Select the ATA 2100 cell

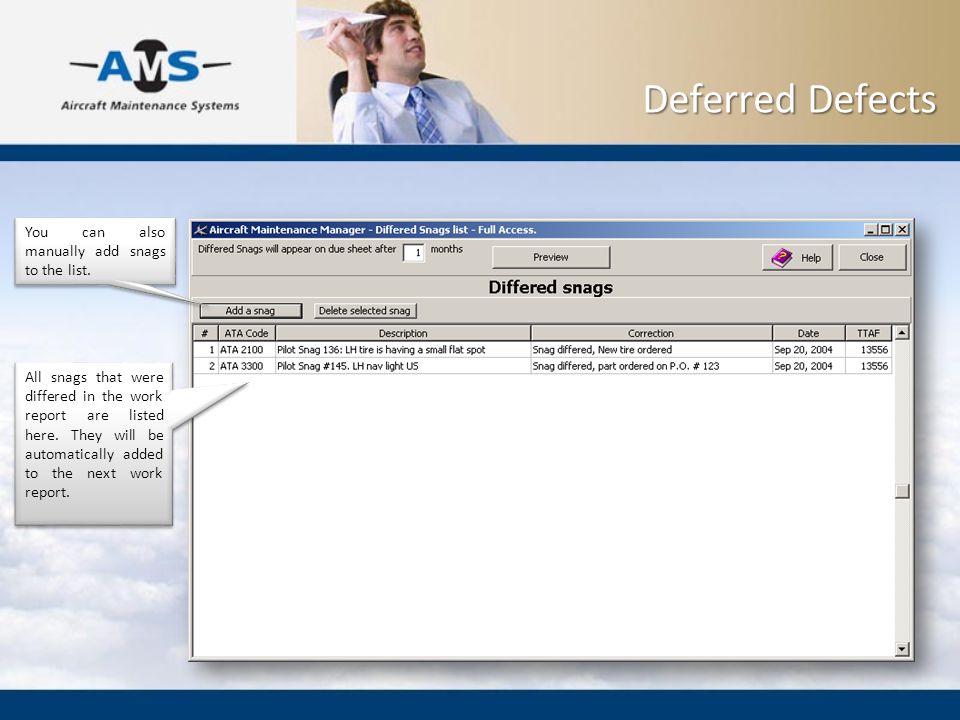247,350
